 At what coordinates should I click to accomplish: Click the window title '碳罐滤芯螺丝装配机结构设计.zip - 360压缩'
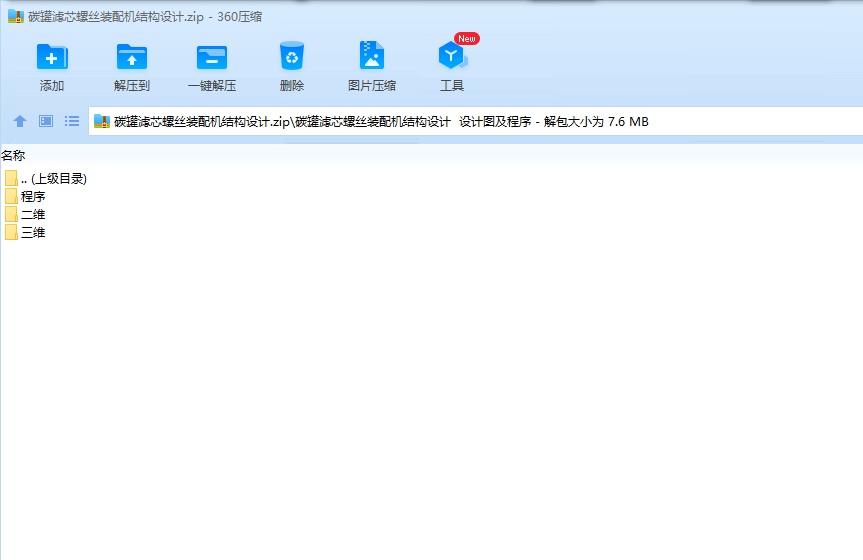coord(145,17)
